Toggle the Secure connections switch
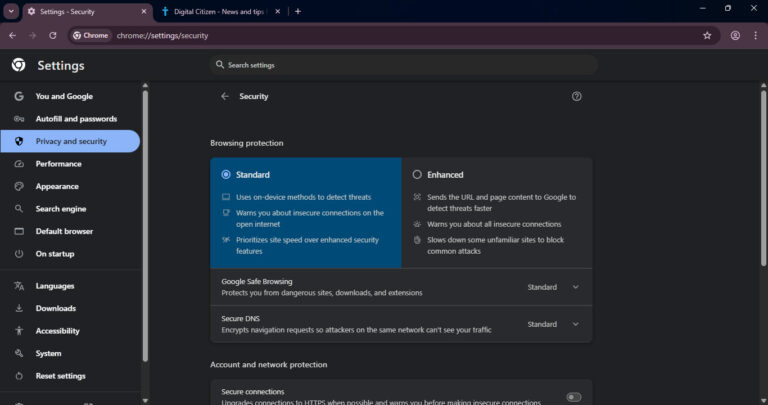 pos(574,397)
